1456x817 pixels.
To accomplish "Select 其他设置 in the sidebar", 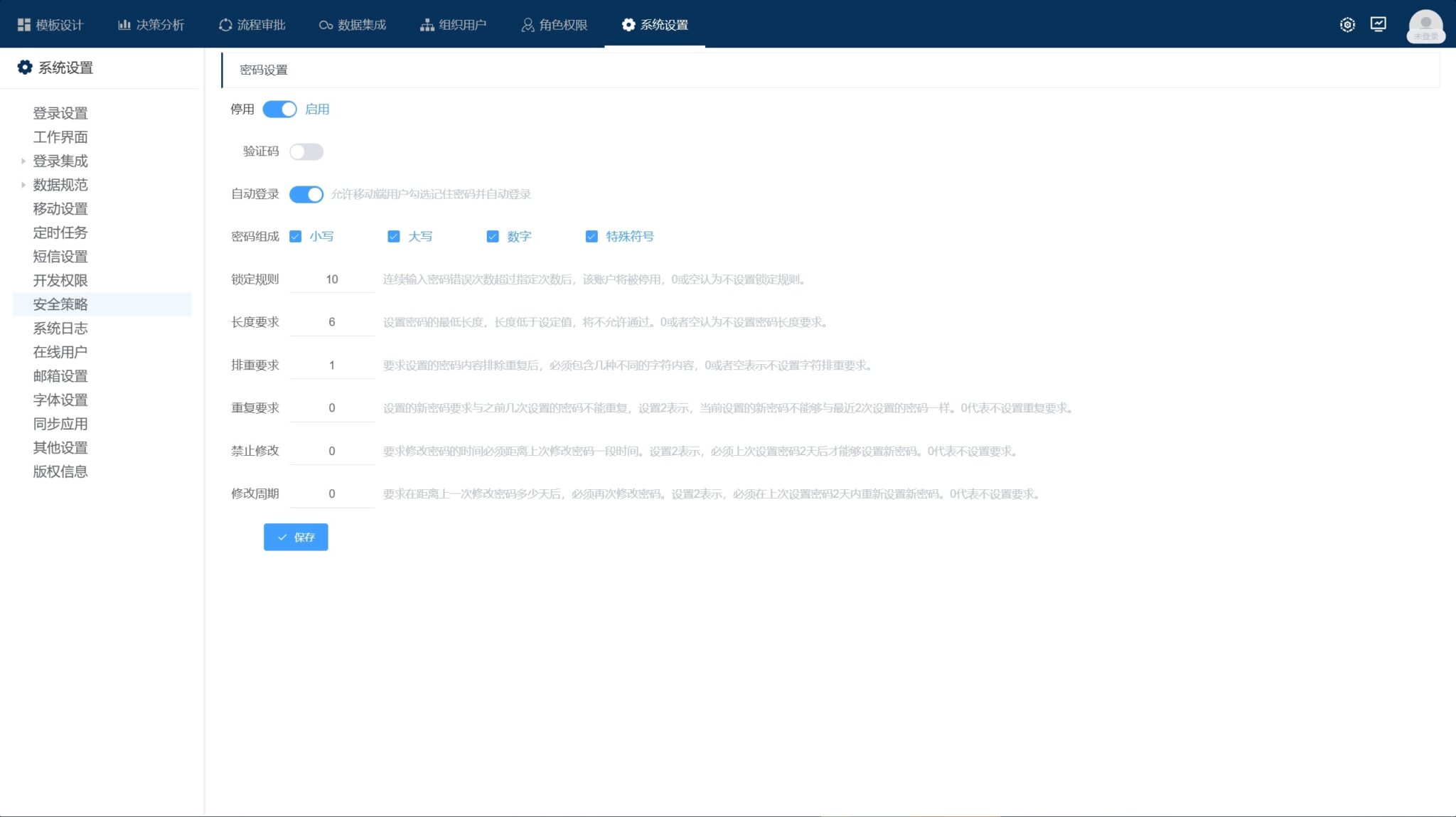I will coord(60,447).
